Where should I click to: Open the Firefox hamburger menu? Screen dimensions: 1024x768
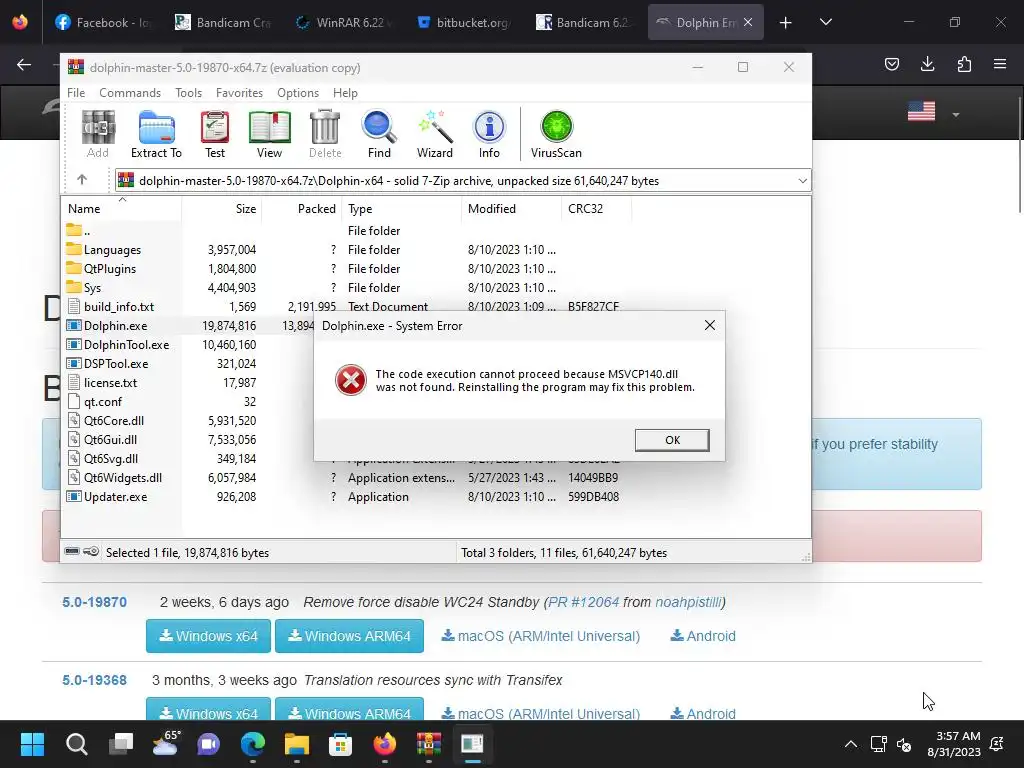click(1000, 64)
